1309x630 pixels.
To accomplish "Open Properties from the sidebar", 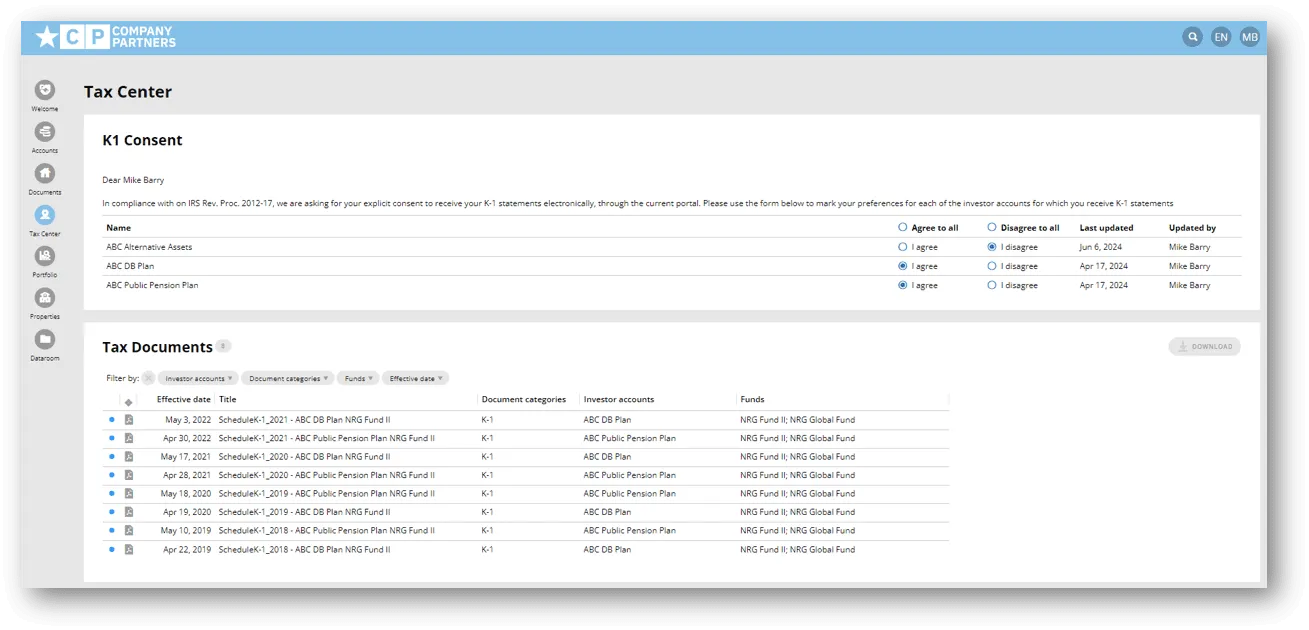I will pyautogui.click(x=44, y=298).
